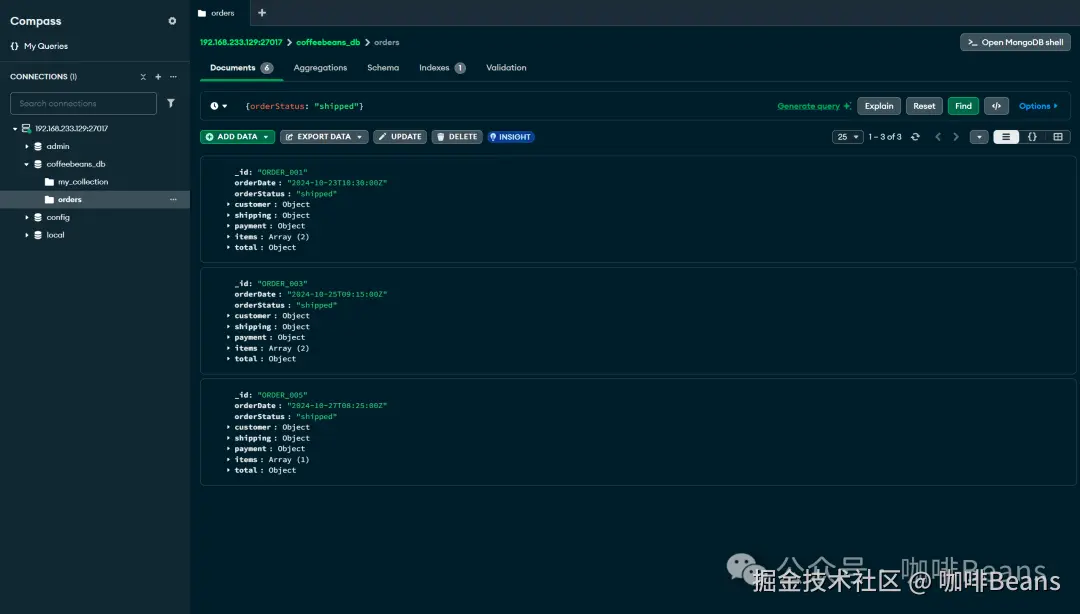Image resolution: width=1080 pixels, height=614 pixels.
Task: Open connections more options menu
Action: point(173,76)
